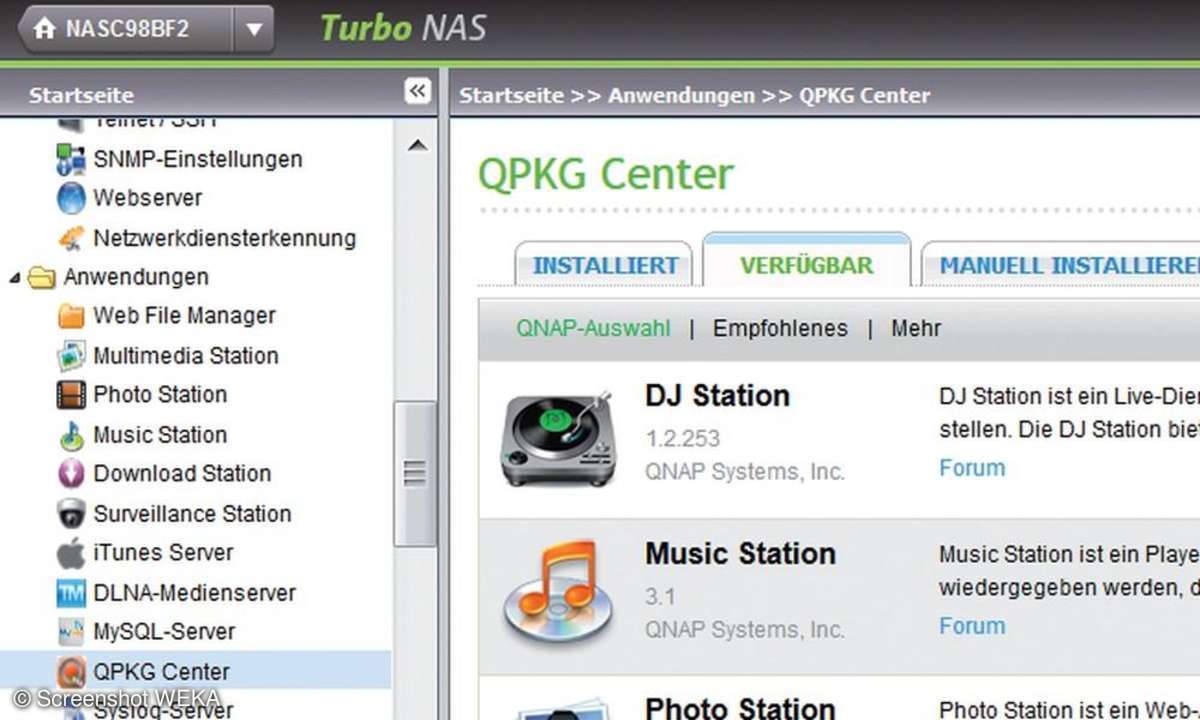This screenshot has height=720, width=1200.
Task: Collapse the sidebar with the double-arrow button
Action: (x=418, y=92)
